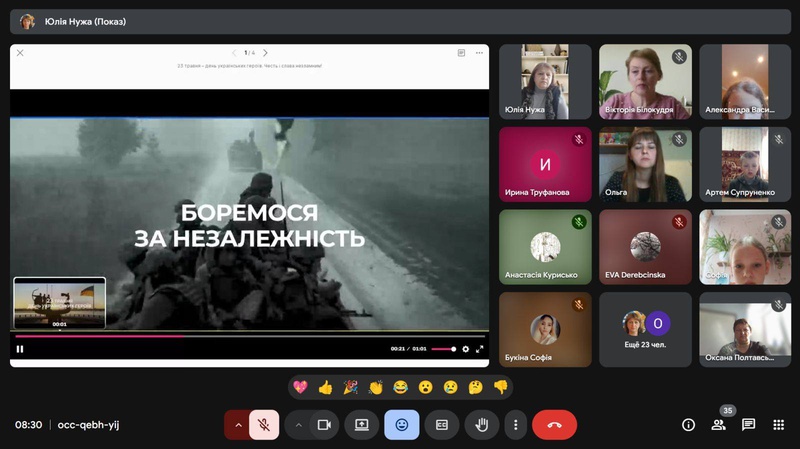
Task: Open more options three-dot menu
Action: click(515, 425)
